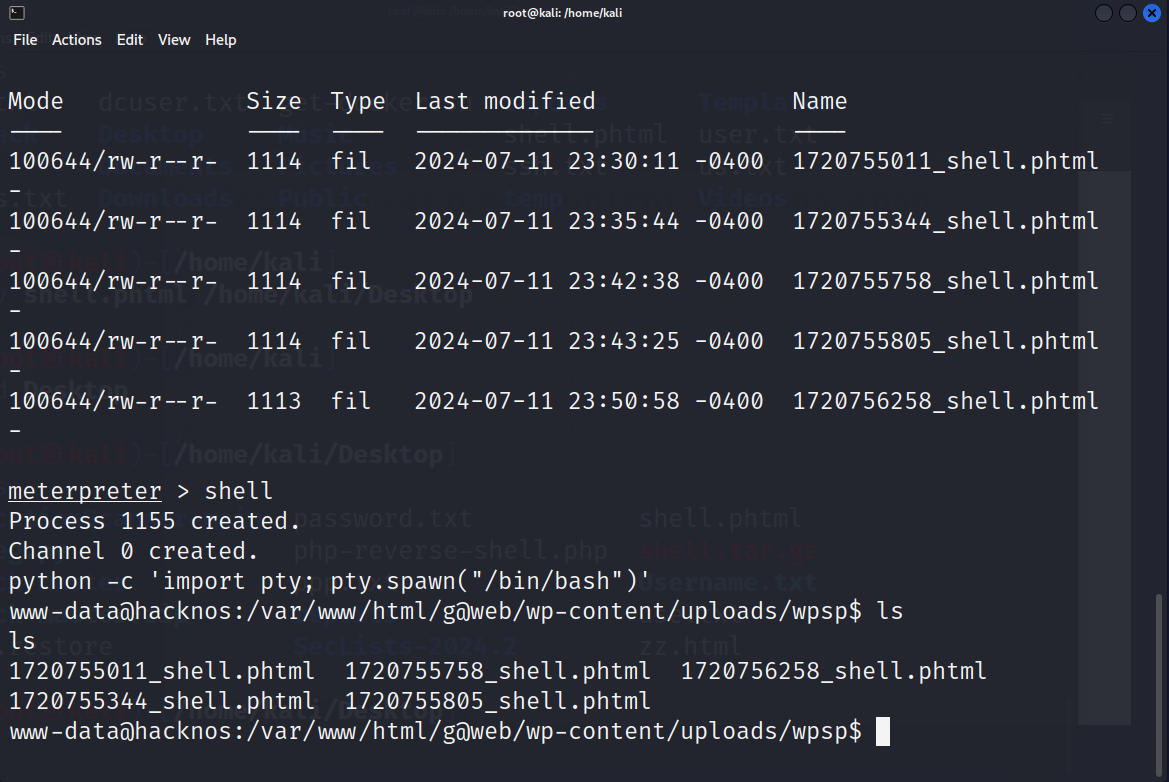Click the blue close button icon
The height and width of the screenshot is (782, 1169).
coord(1151,12)
